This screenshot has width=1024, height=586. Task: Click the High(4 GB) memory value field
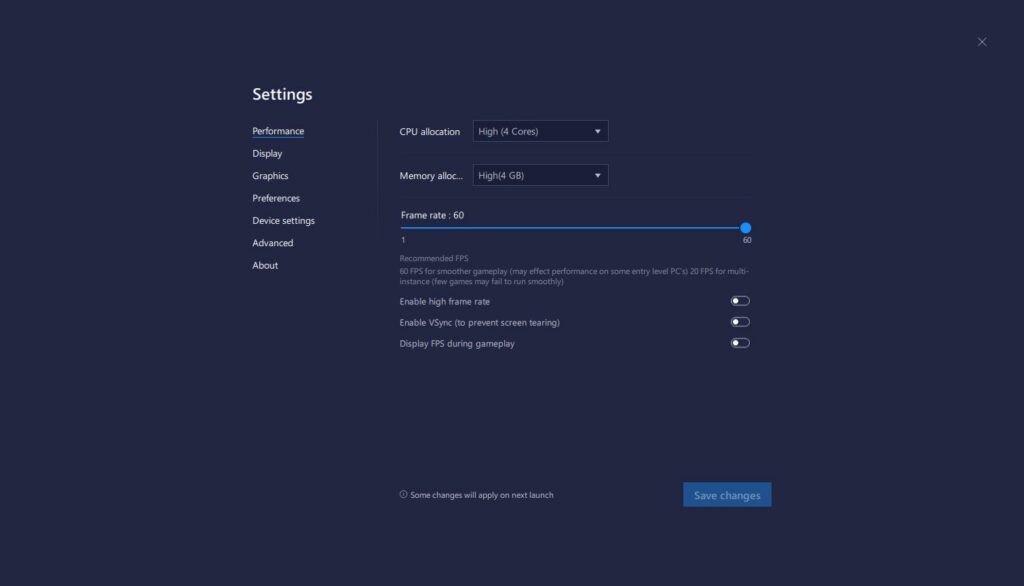pos(525,175)
